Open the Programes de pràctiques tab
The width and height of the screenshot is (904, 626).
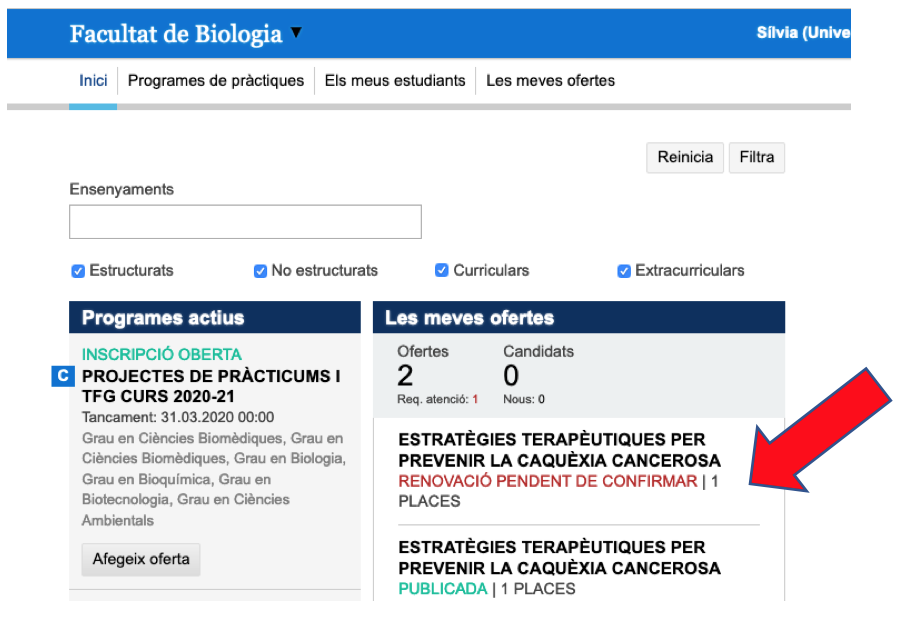[215, 81]
